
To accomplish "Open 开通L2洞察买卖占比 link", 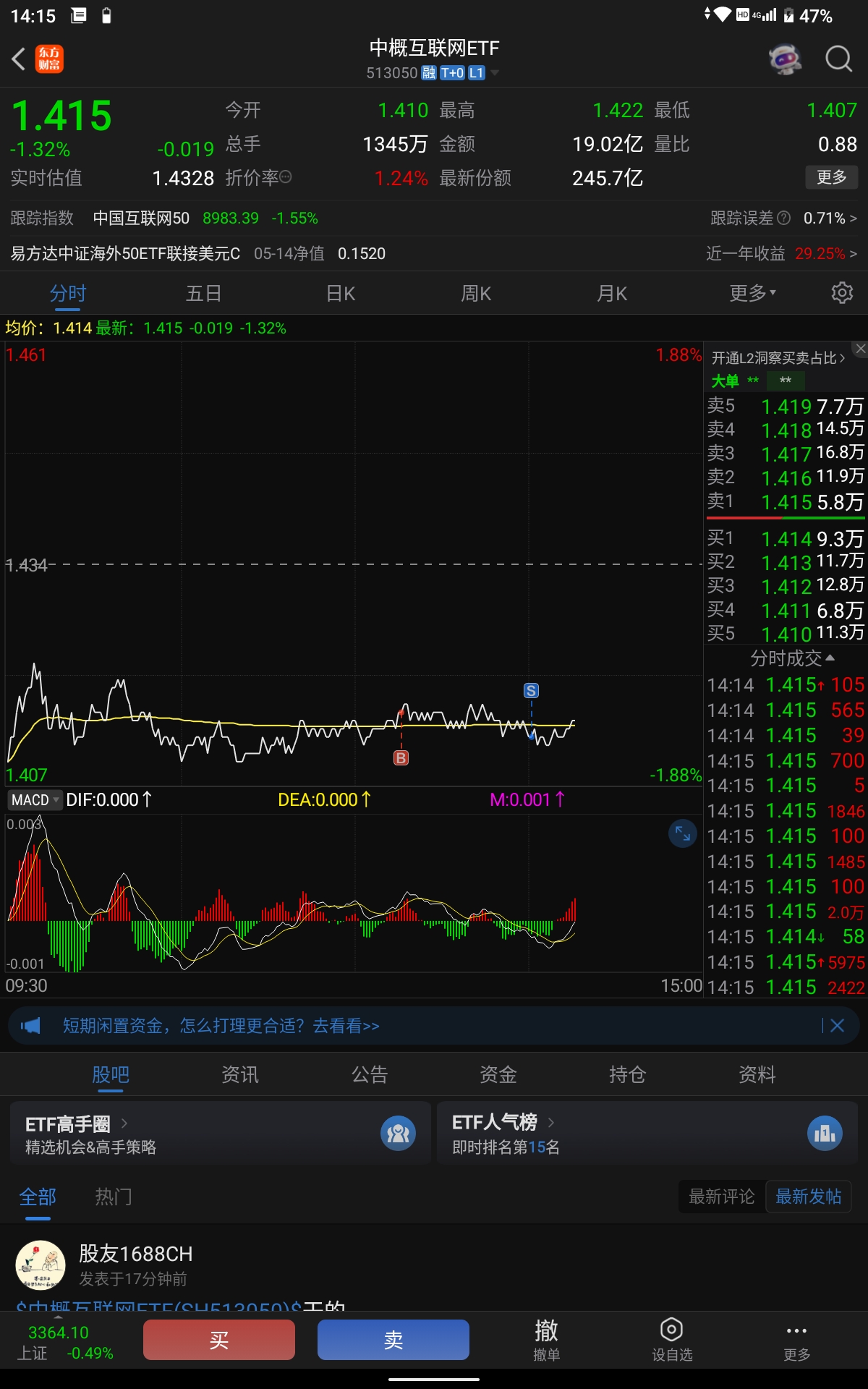I will click(778, 358).
